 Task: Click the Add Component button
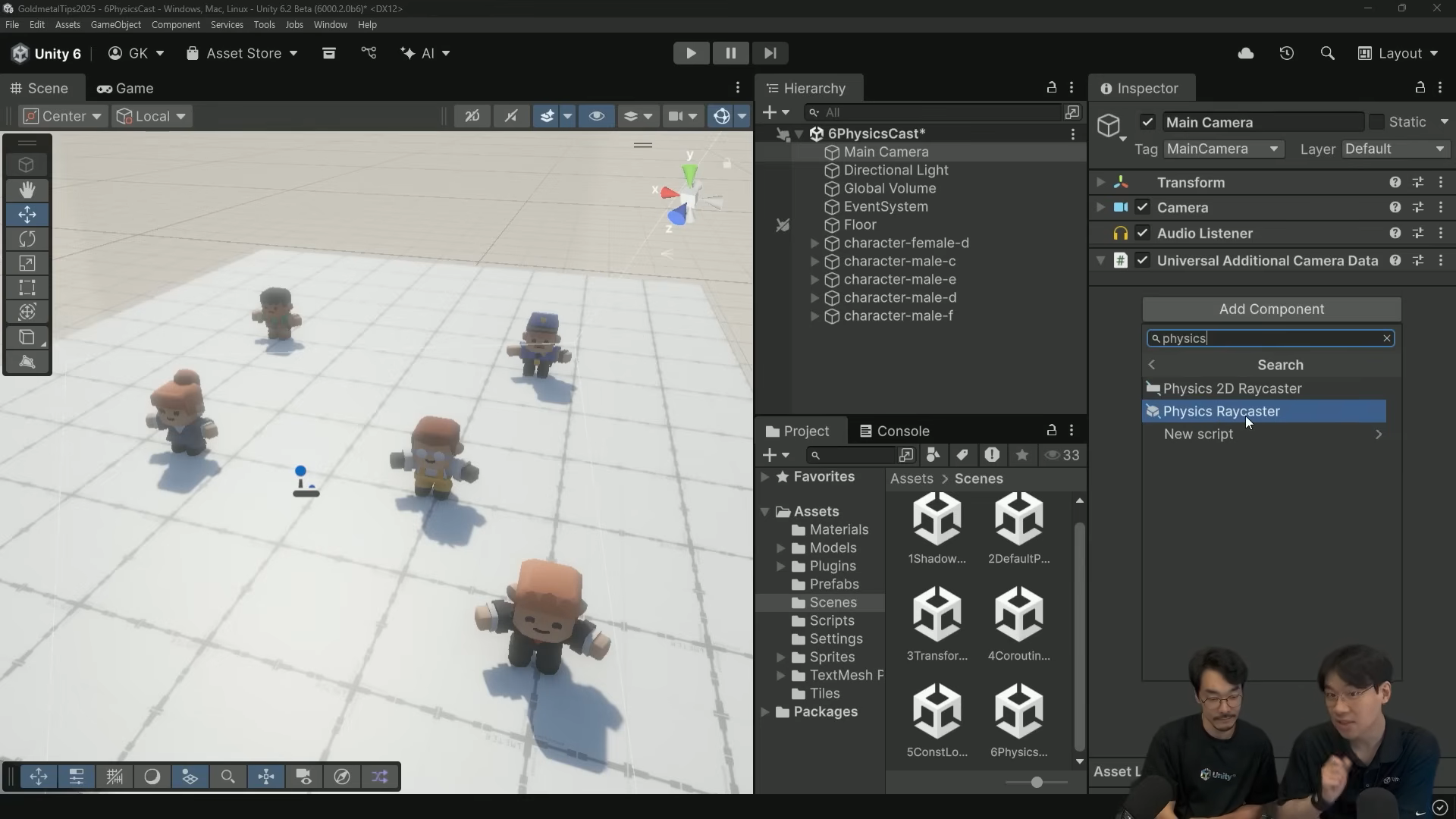[x=1271, y=309]
